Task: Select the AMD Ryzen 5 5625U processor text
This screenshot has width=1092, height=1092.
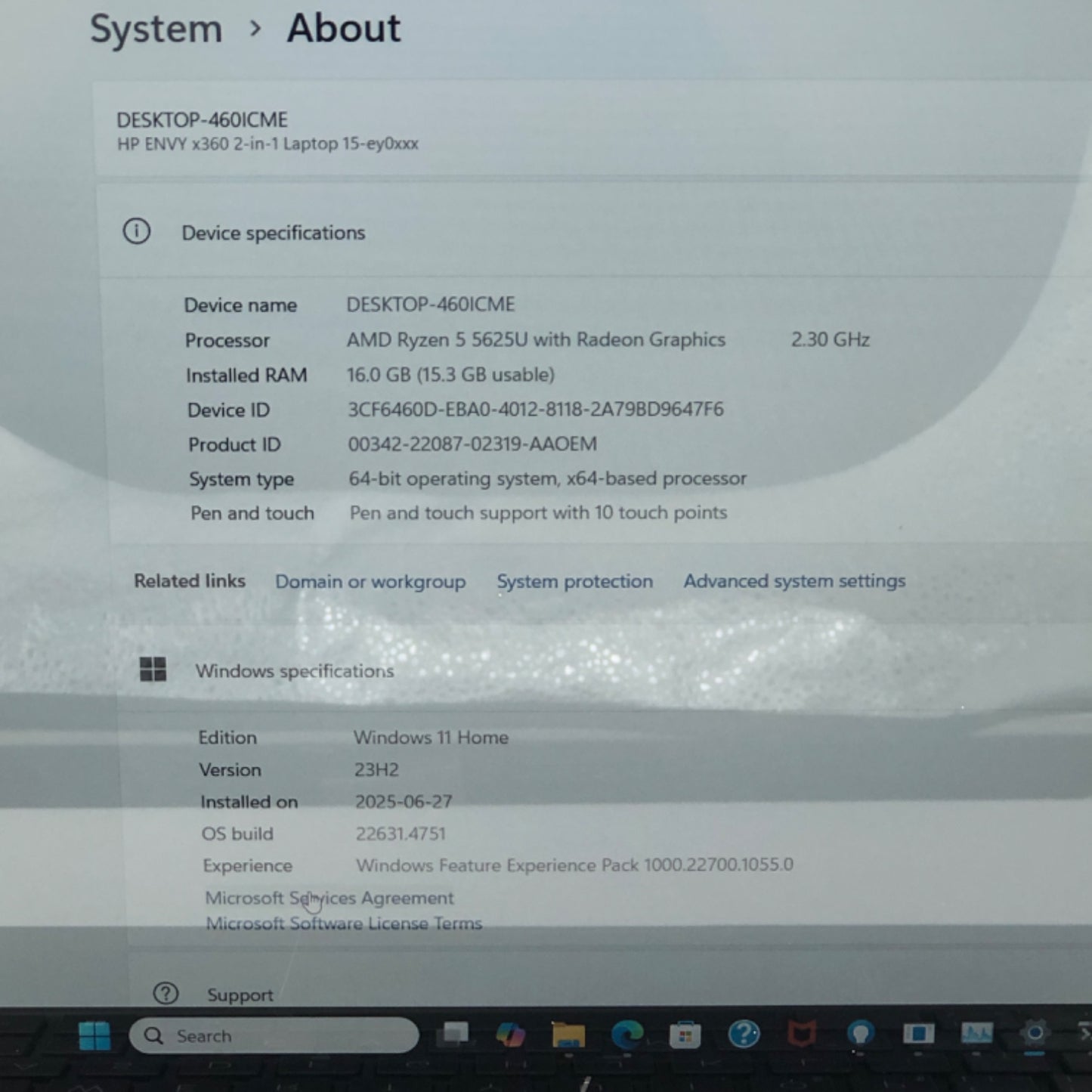Action: [536, 339]
